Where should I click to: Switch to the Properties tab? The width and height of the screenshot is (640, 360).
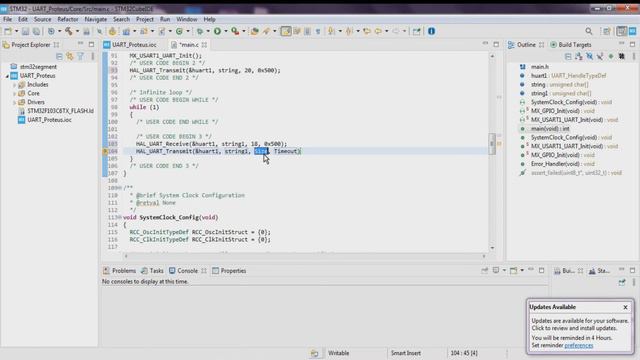(x=229, y=271)
